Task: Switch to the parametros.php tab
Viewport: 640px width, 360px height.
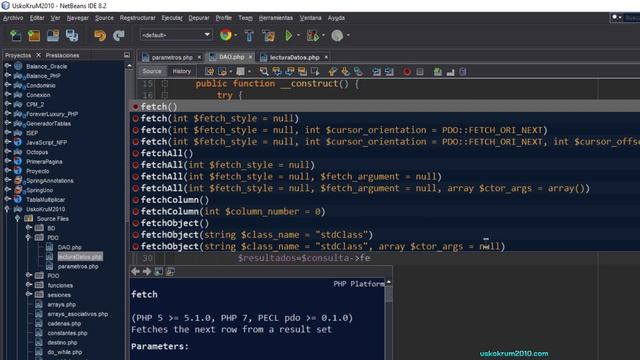Action: pos(172,58)
